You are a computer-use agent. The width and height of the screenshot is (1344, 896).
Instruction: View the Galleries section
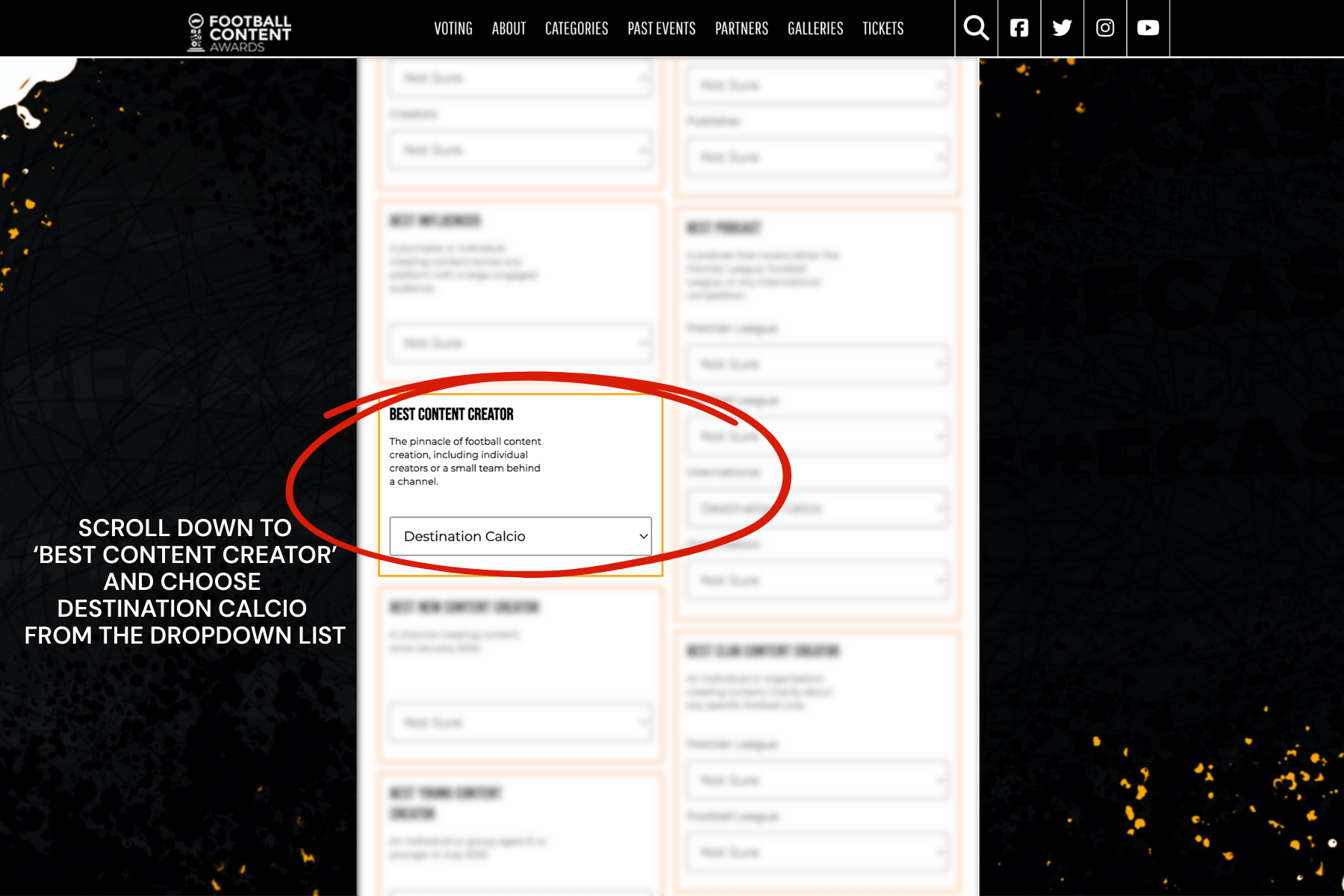point(815,28)
